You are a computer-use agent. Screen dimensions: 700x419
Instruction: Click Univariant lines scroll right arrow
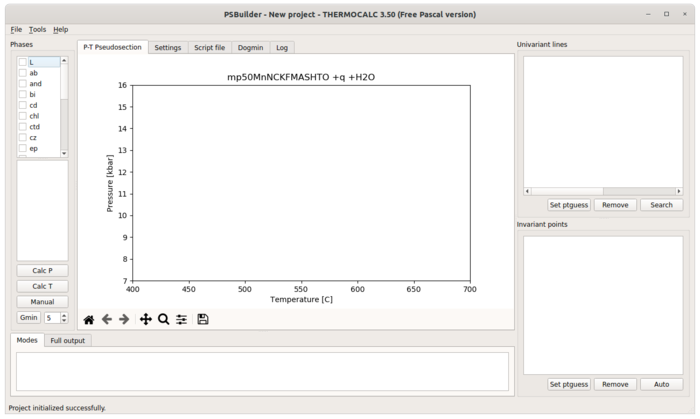pos(679,191)
